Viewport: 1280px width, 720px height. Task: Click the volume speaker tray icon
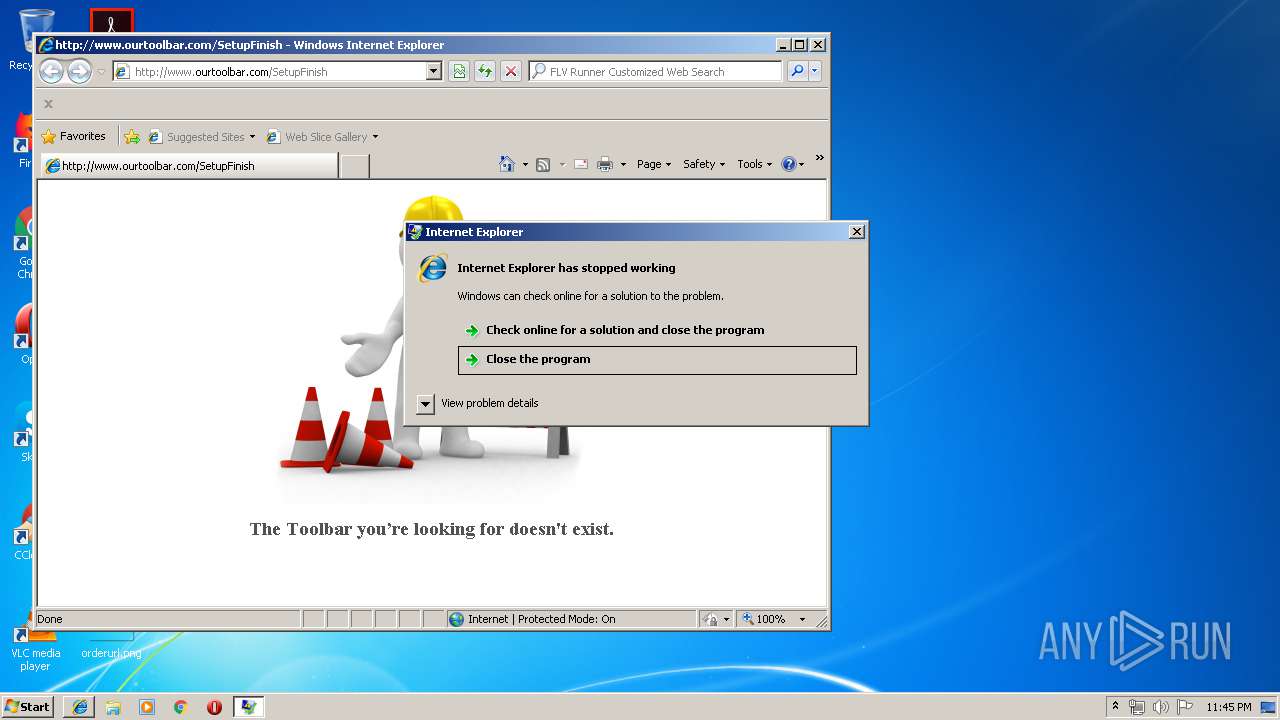click(x=1161, y=706)
